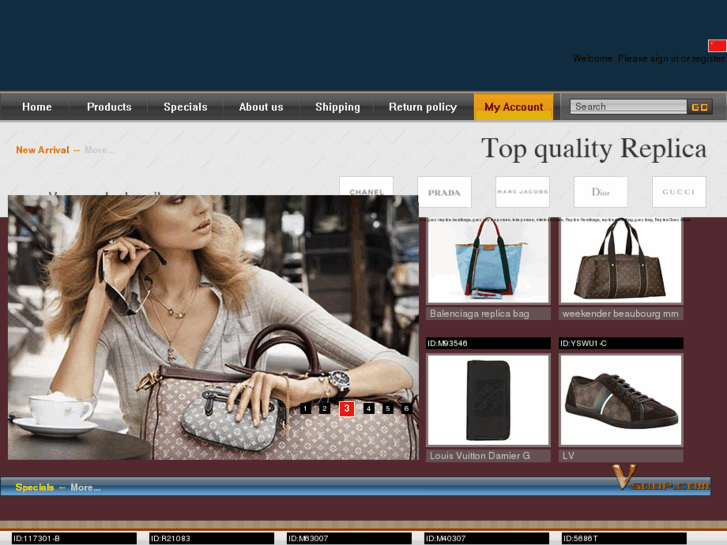
Task: Open the blue Balenciaga tote bag thumbnail
Action: click(488, 261)
